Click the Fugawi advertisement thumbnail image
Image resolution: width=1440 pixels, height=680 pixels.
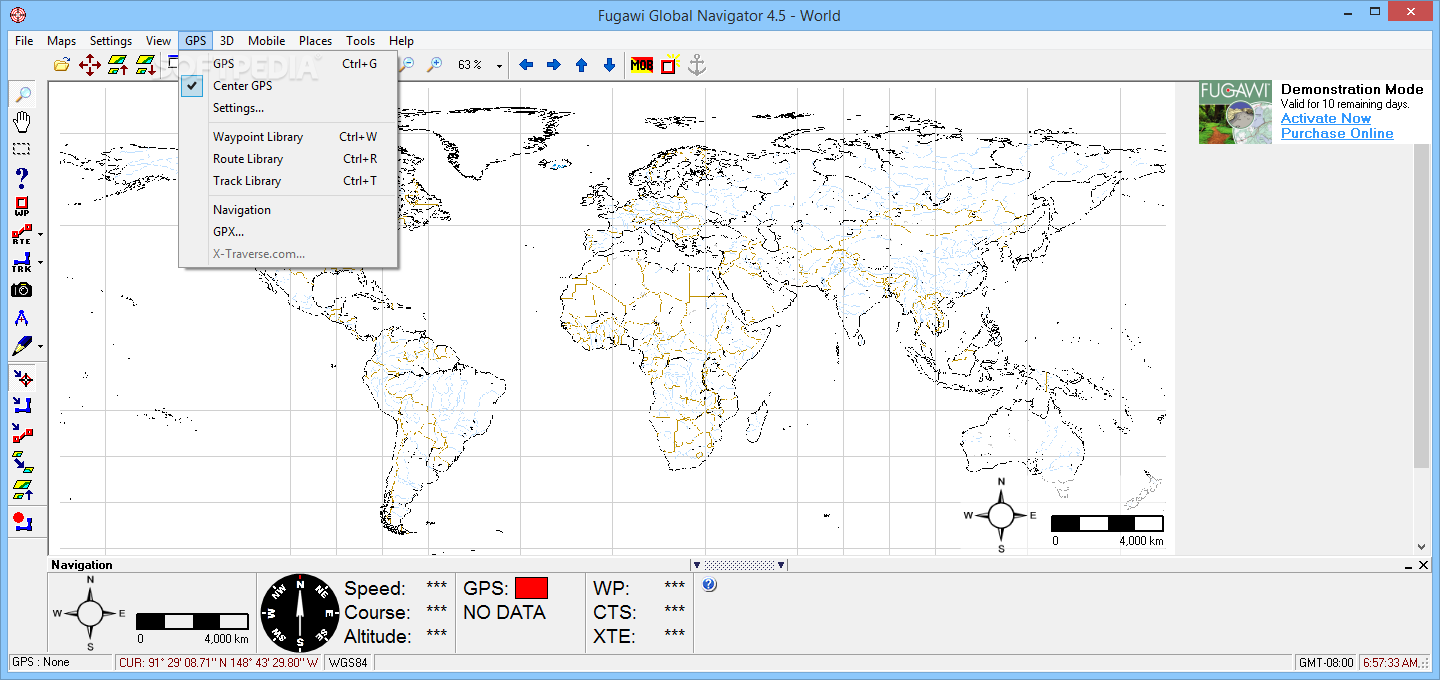pyautogui.click(x=1236, y=112)
